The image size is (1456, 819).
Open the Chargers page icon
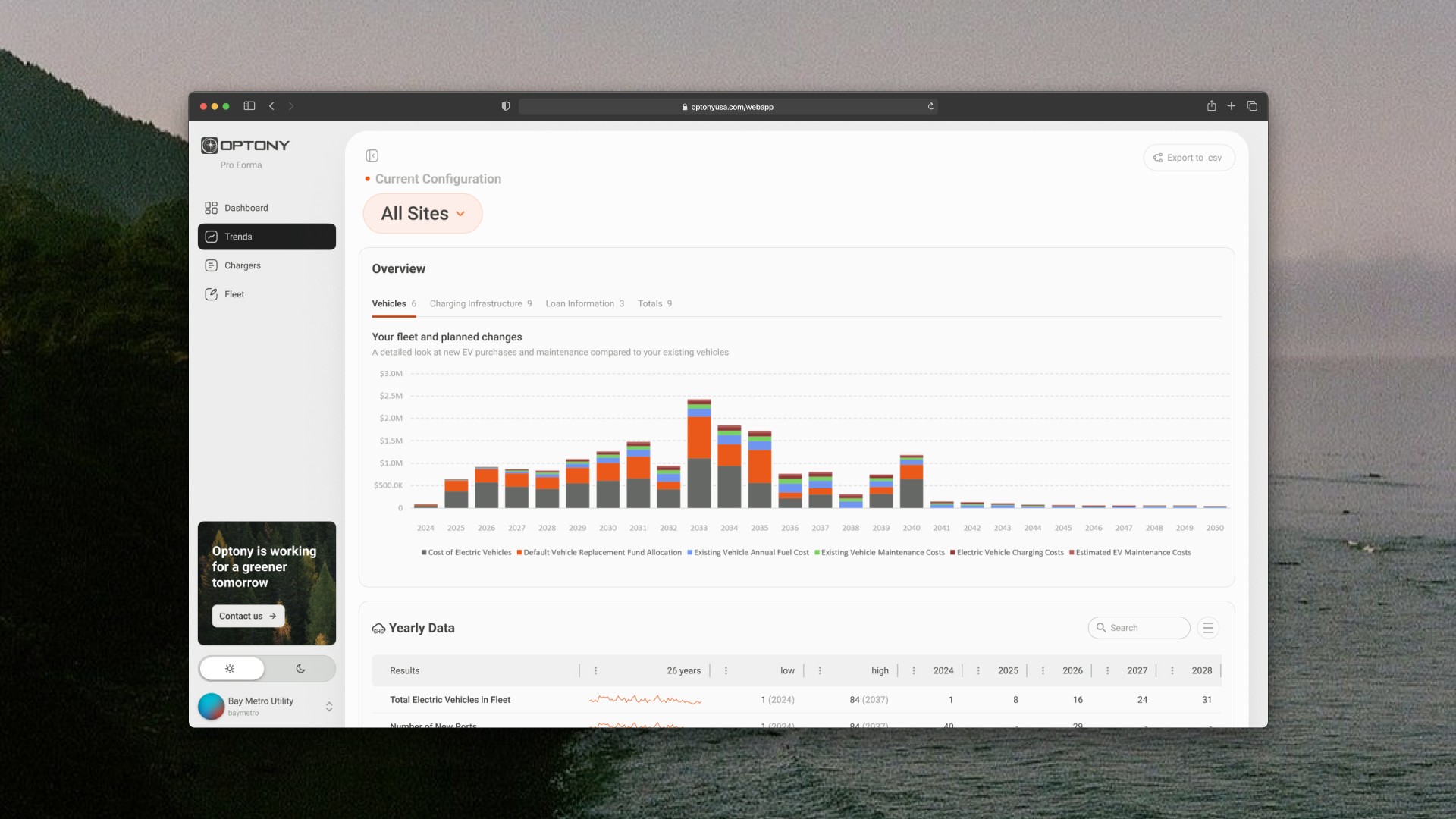[211, 265]
